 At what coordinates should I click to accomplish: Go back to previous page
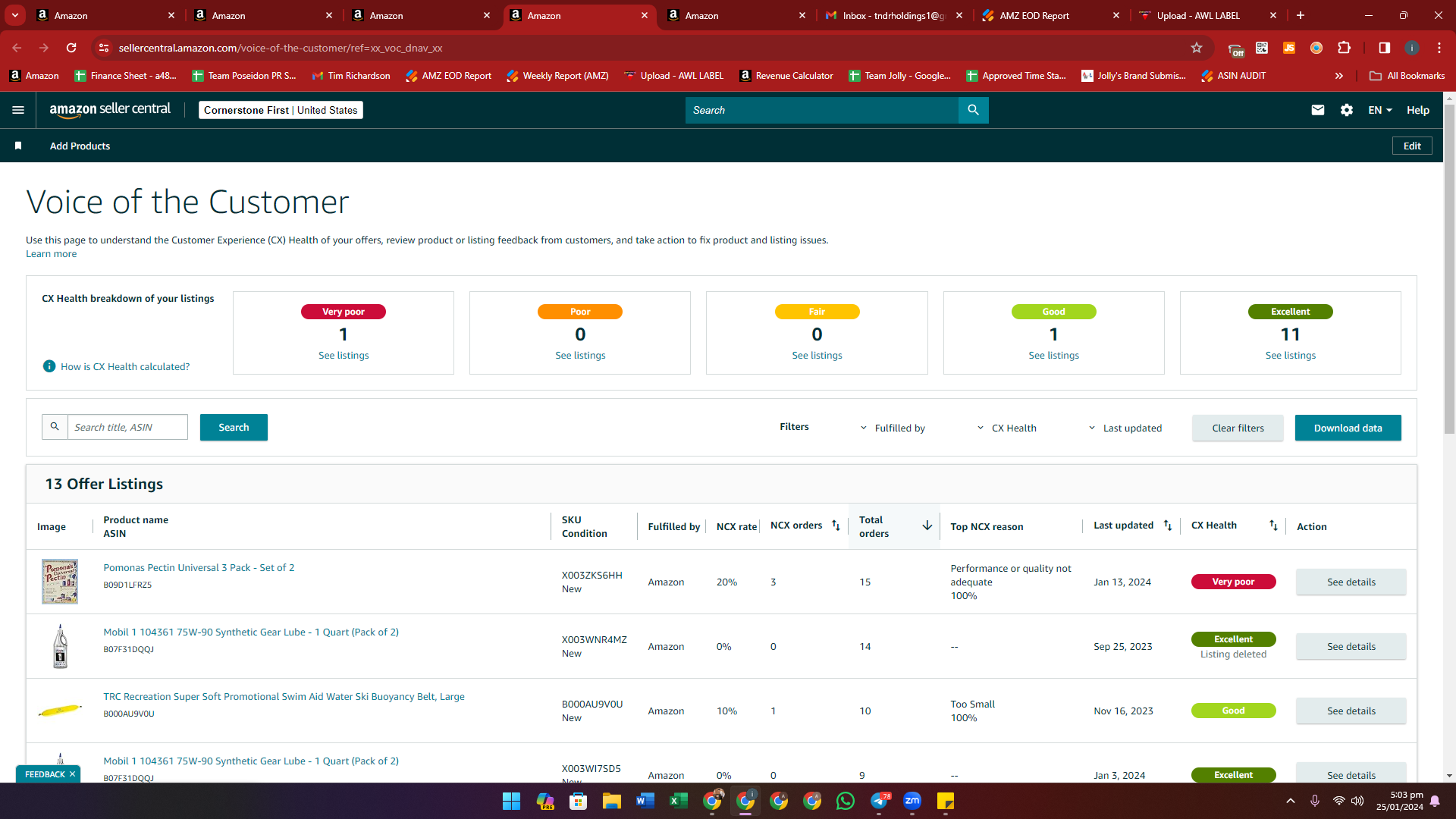pyautogui.click(x=17, y=48)
